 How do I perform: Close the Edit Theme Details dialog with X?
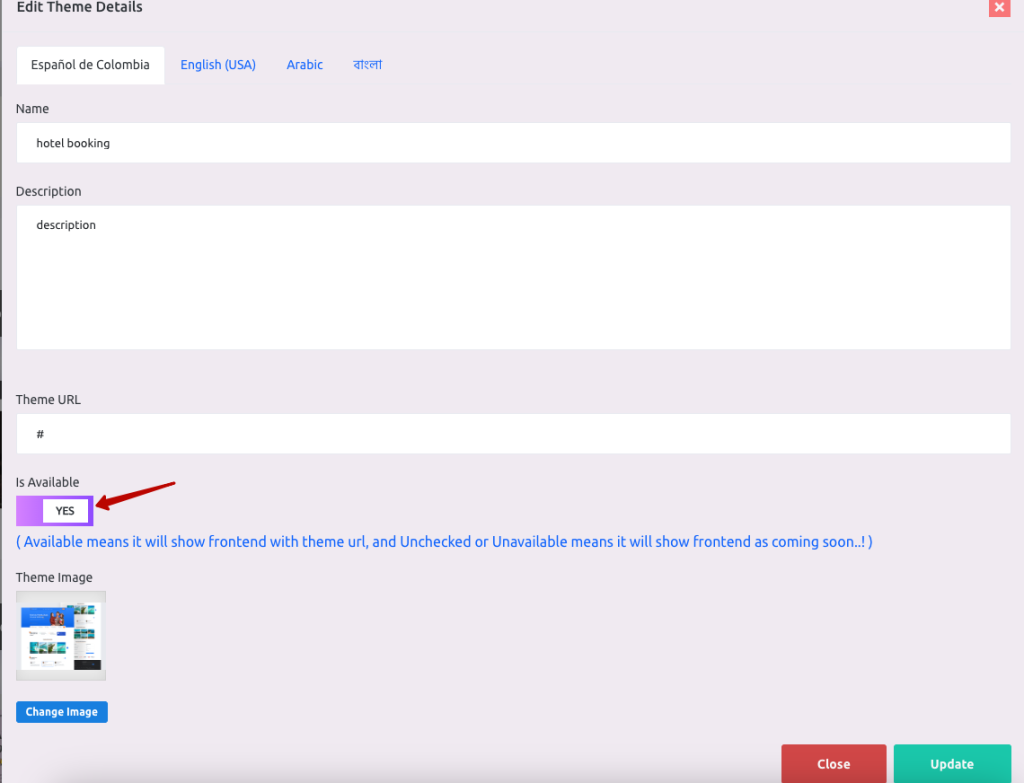[x=999, y=7]
